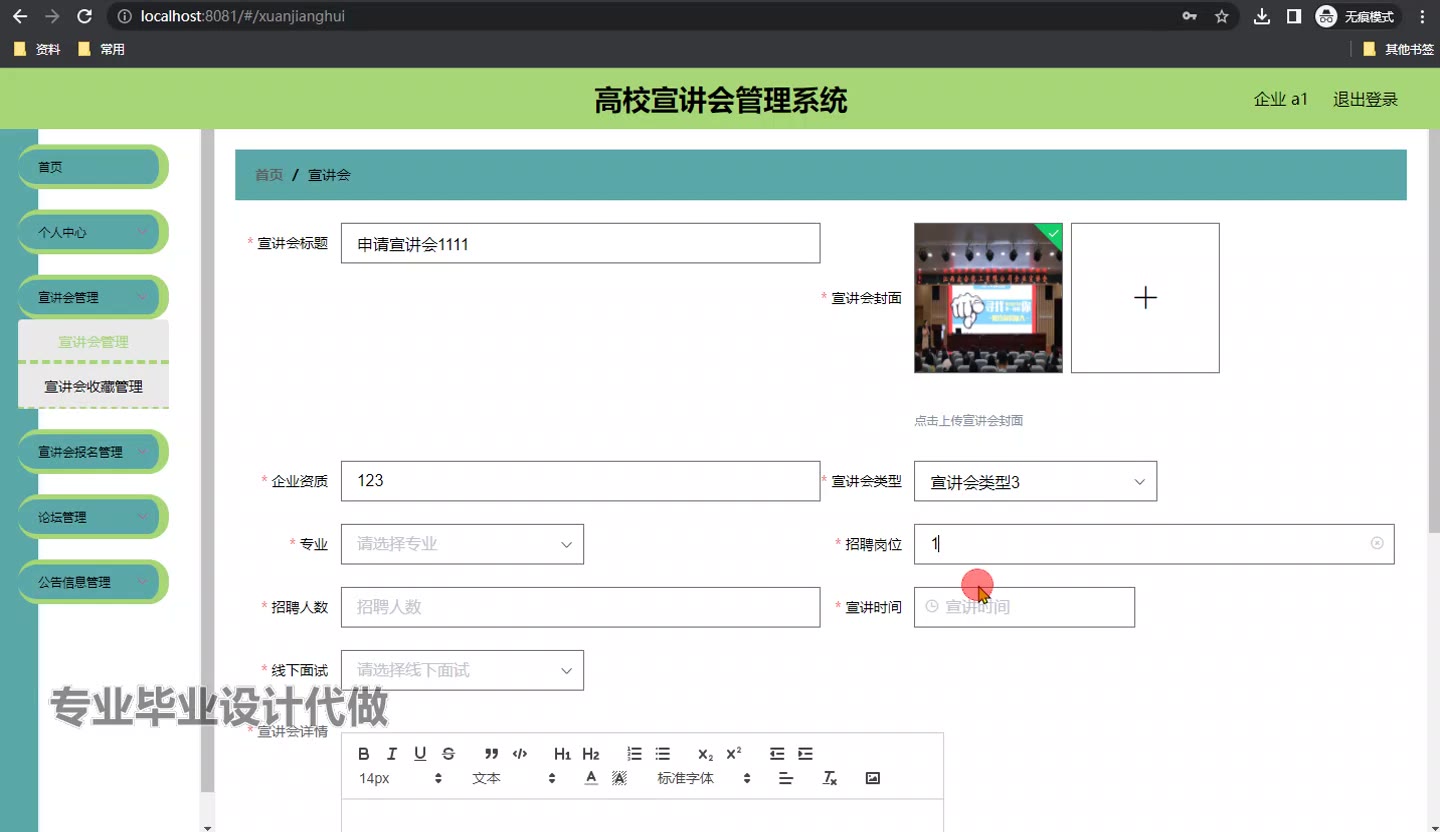Insert a code block in editor

click(x=520, y=754)
